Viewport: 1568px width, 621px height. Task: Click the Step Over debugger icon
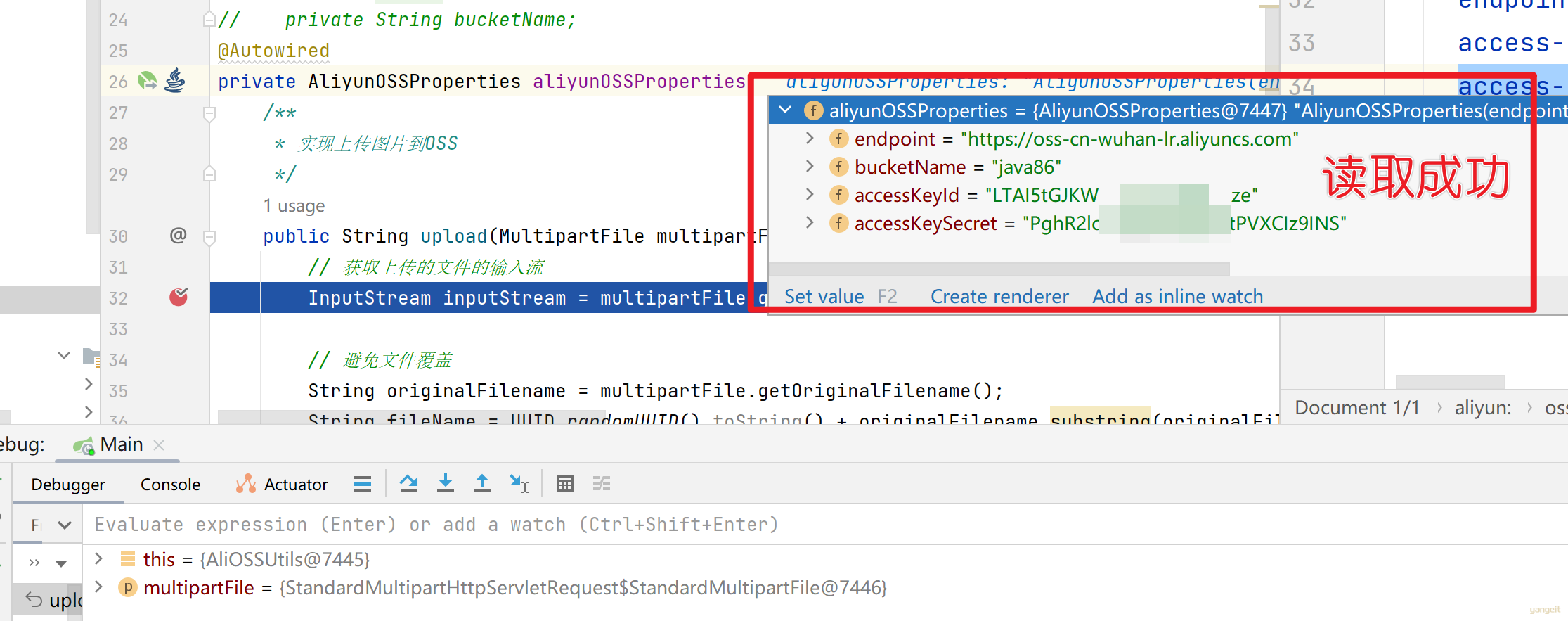coord(408,484)
